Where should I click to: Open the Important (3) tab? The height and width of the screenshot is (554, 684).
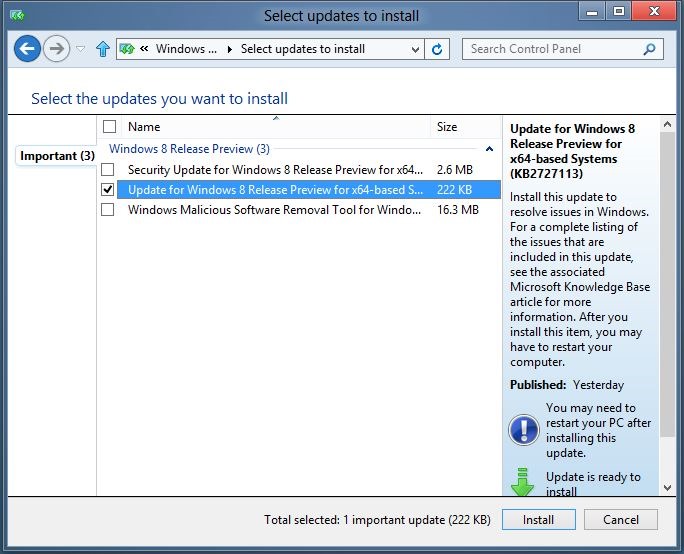coord(57,156)
